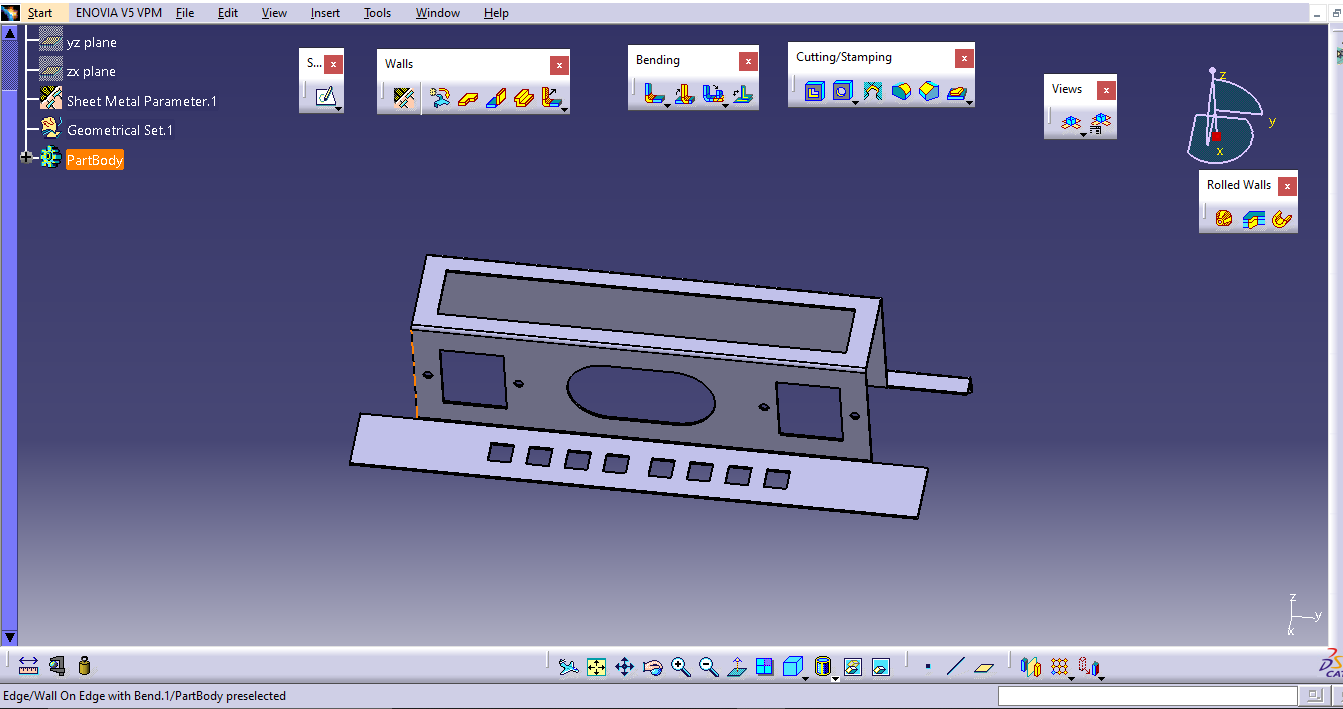This screenshot has width=1343, height=709.
Task: Click the Measure Between icon
Action: pos(28,666)
